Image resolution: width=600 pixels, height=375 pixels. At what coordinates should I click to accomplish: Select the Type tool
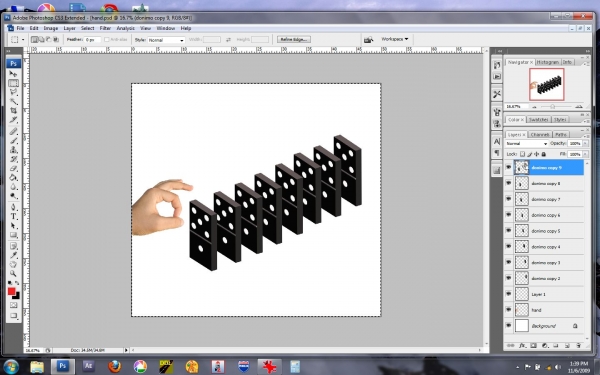(x=13, y=216)
